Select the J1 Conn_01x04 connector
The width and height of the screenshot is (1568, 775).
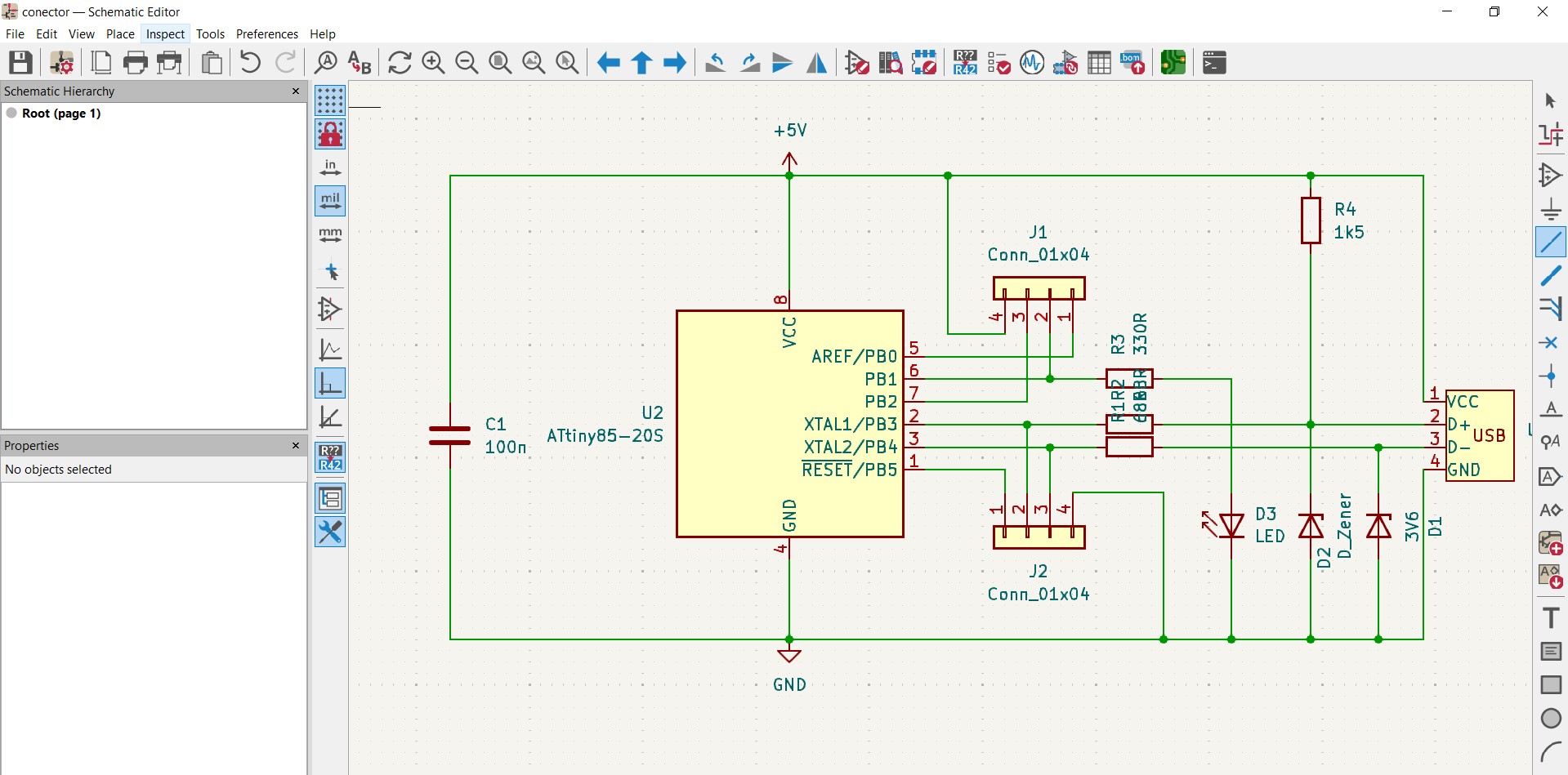[1039, 288]
